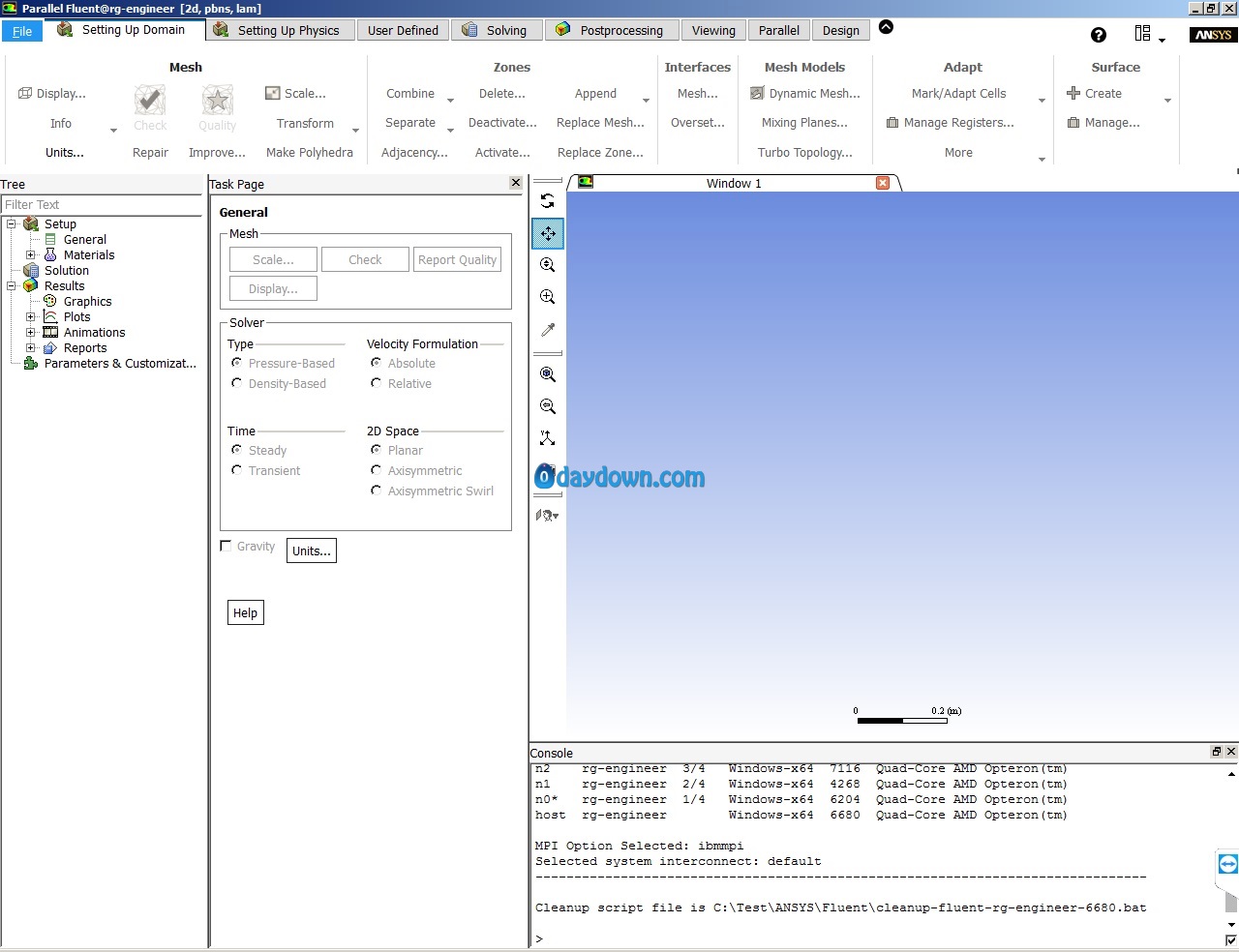Switch to Viewing tab

pos(713,31)
